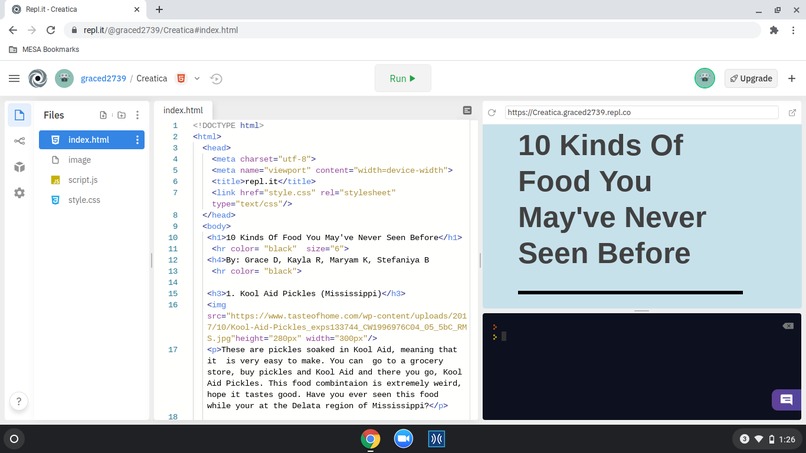Open the system tray with clock

767,439
